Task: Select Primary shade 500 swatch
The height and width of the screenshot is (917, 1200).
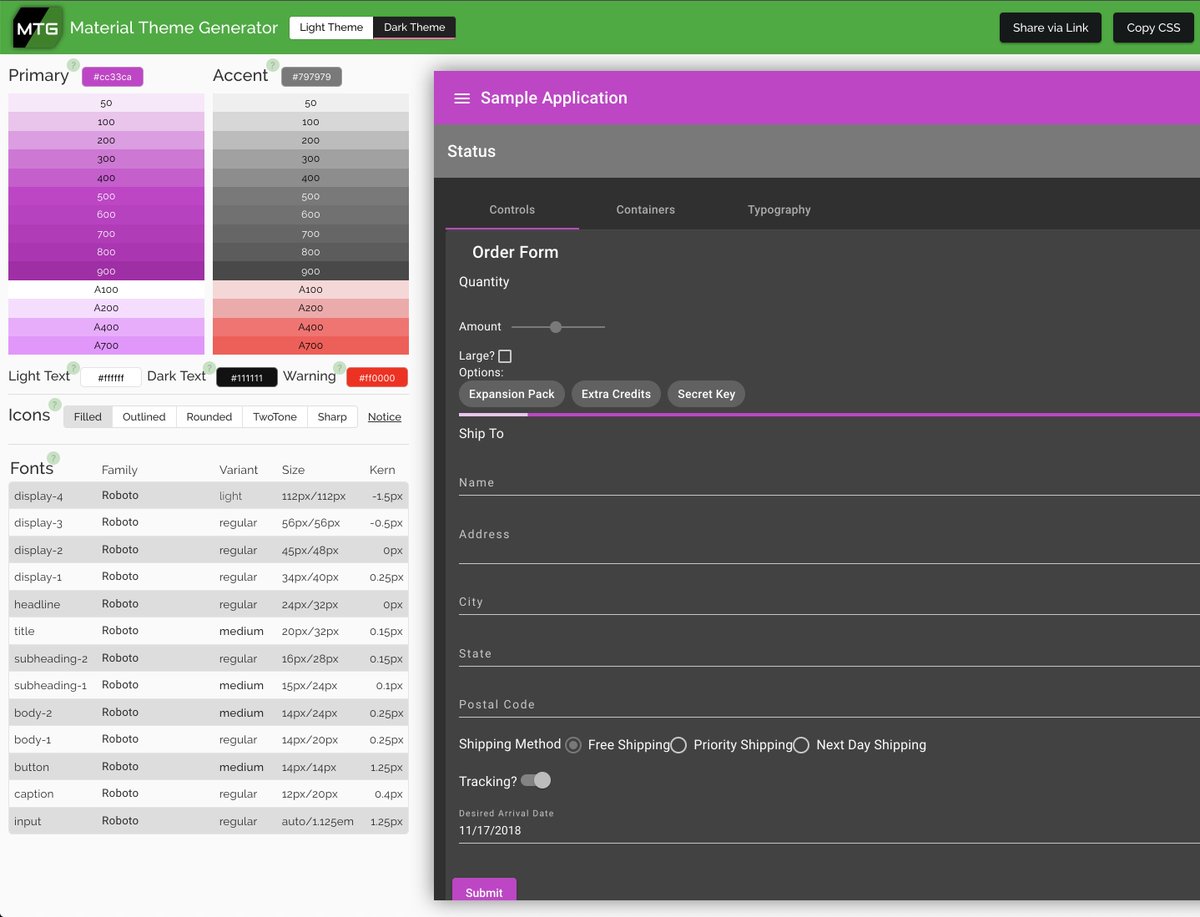Action: (x=106, y=196)
